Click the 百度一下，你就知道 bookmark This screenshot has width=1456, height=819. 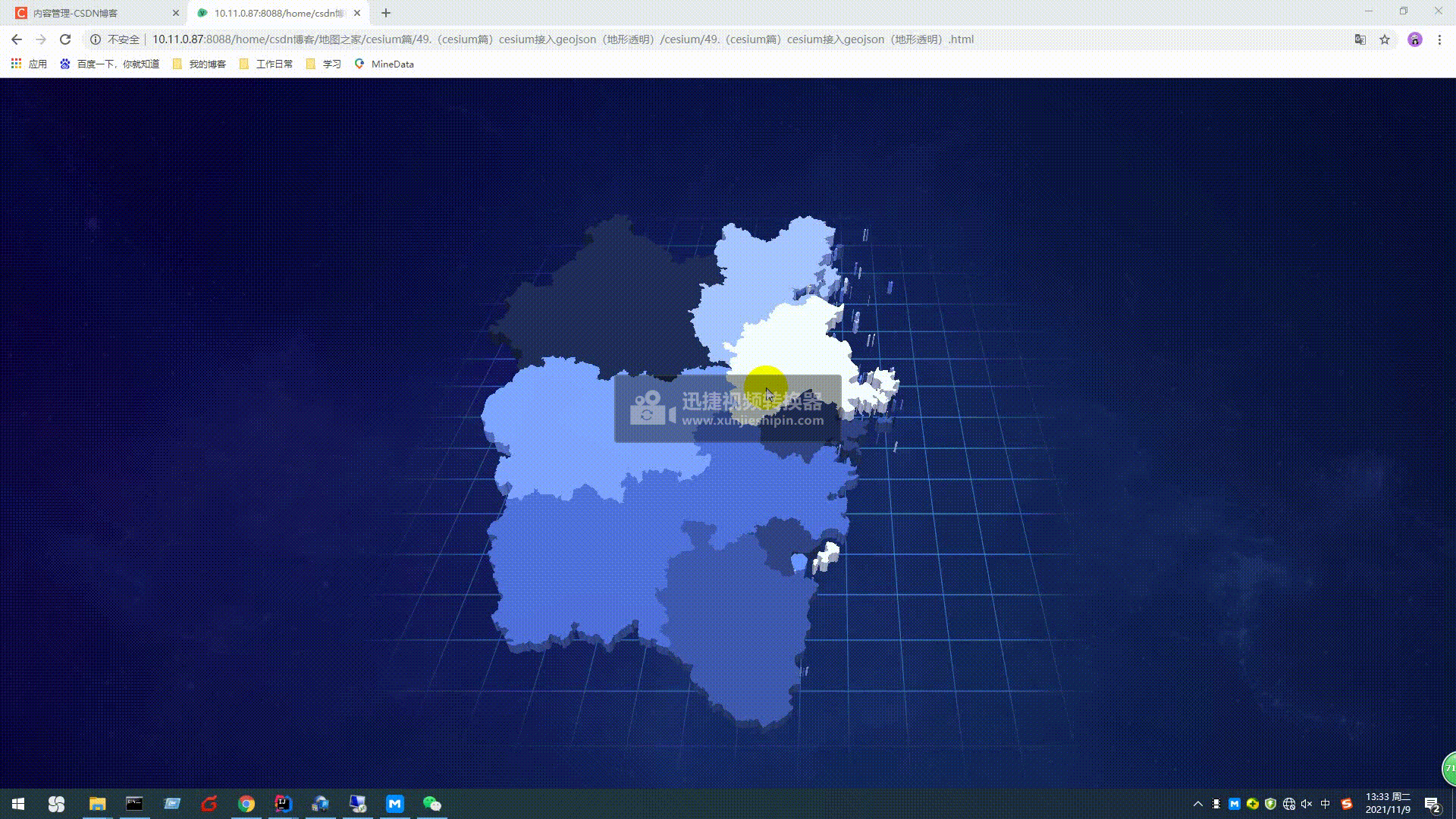[x=110, y=64]
